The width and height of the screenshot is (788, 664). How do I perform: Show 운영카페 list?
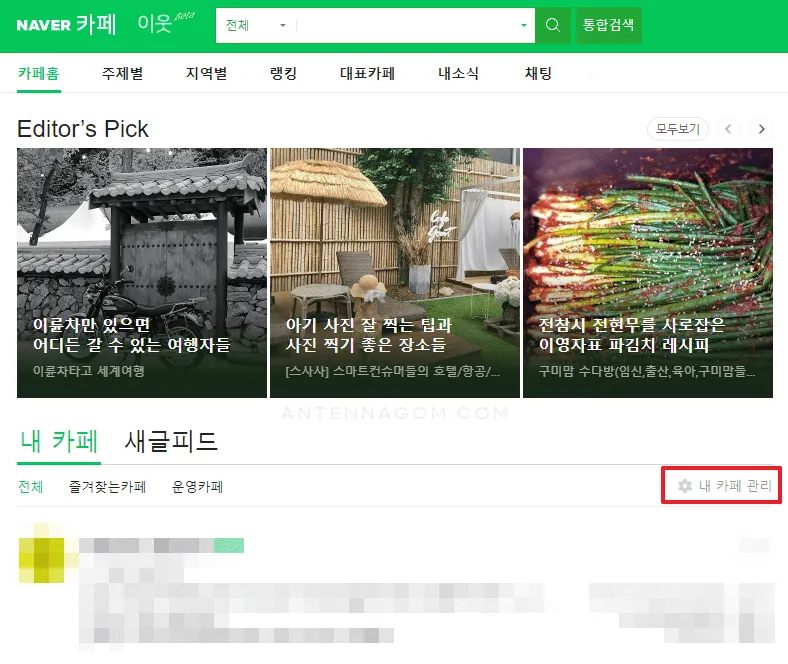[x=197, y=487]
